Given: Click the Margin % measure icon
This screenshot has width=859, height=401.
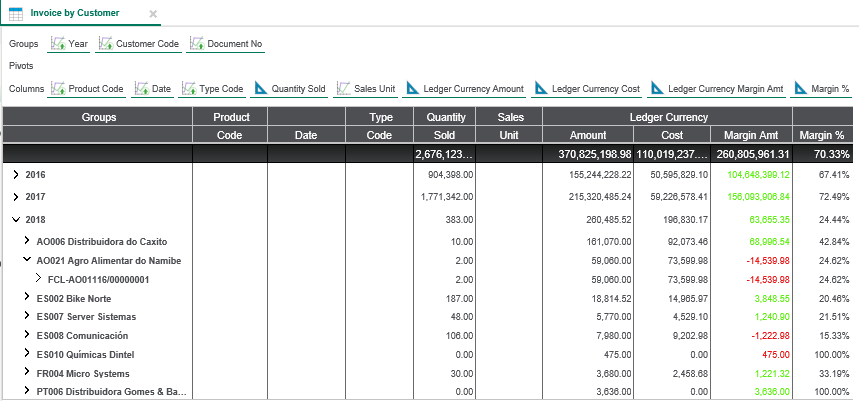Looking at the screenshot, I should pyautogui.click(x=801, y=89).
